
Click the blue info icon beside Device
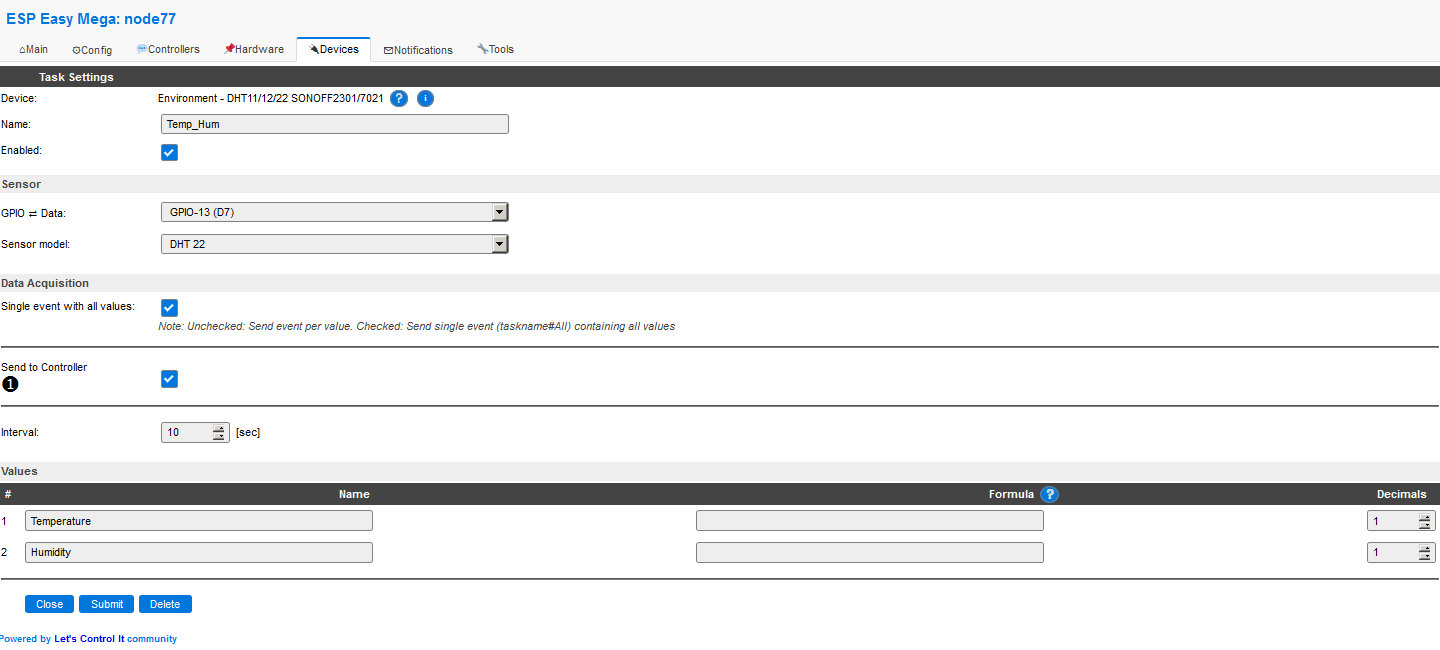pos(425,98)
